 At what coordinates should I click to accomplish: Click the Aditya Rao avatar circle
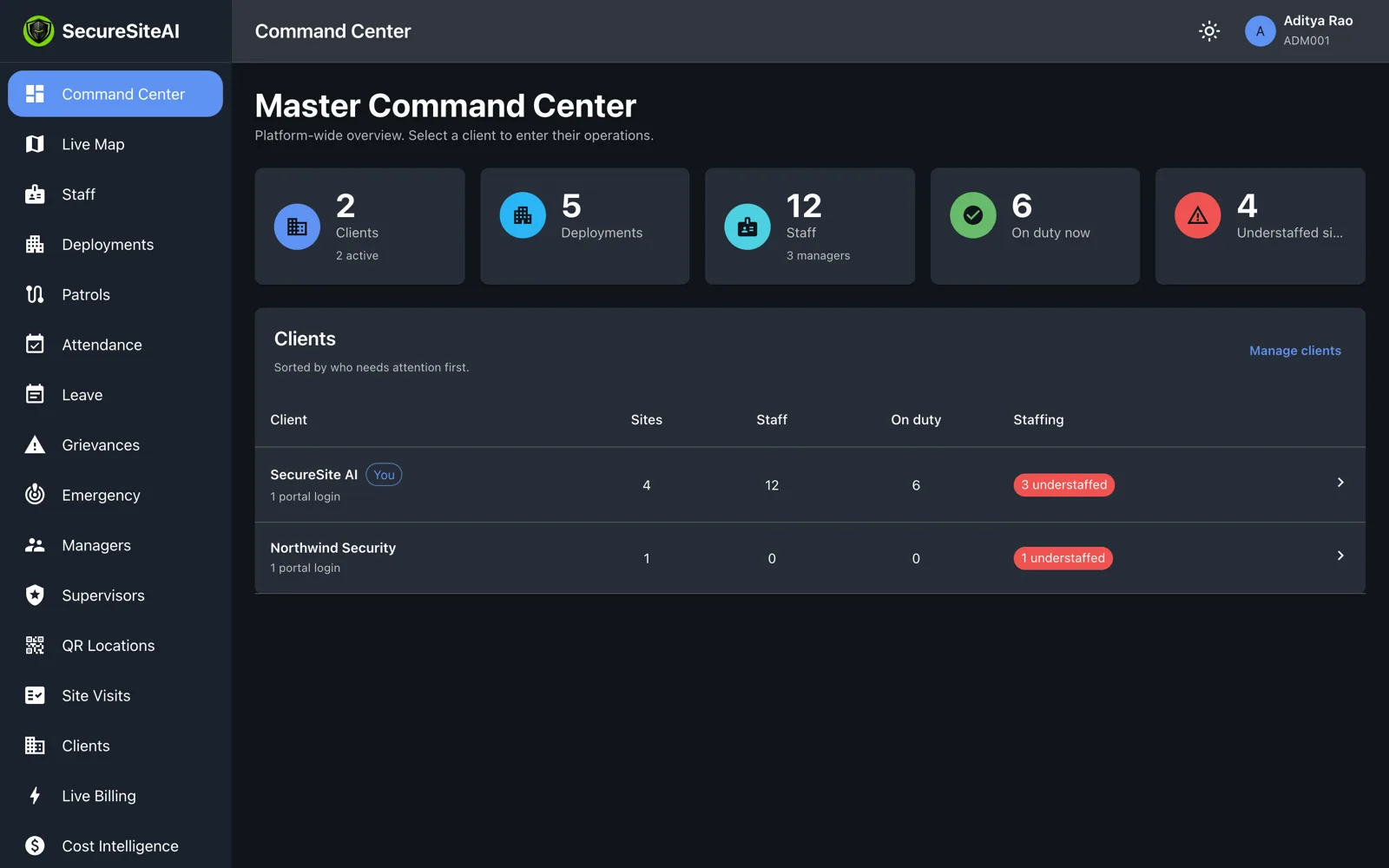tap(1260, 31)
